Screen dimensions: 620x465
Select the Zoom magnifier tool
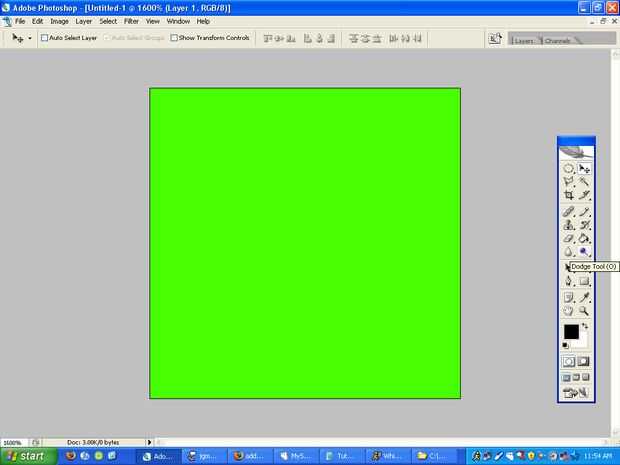pos(584,311)
